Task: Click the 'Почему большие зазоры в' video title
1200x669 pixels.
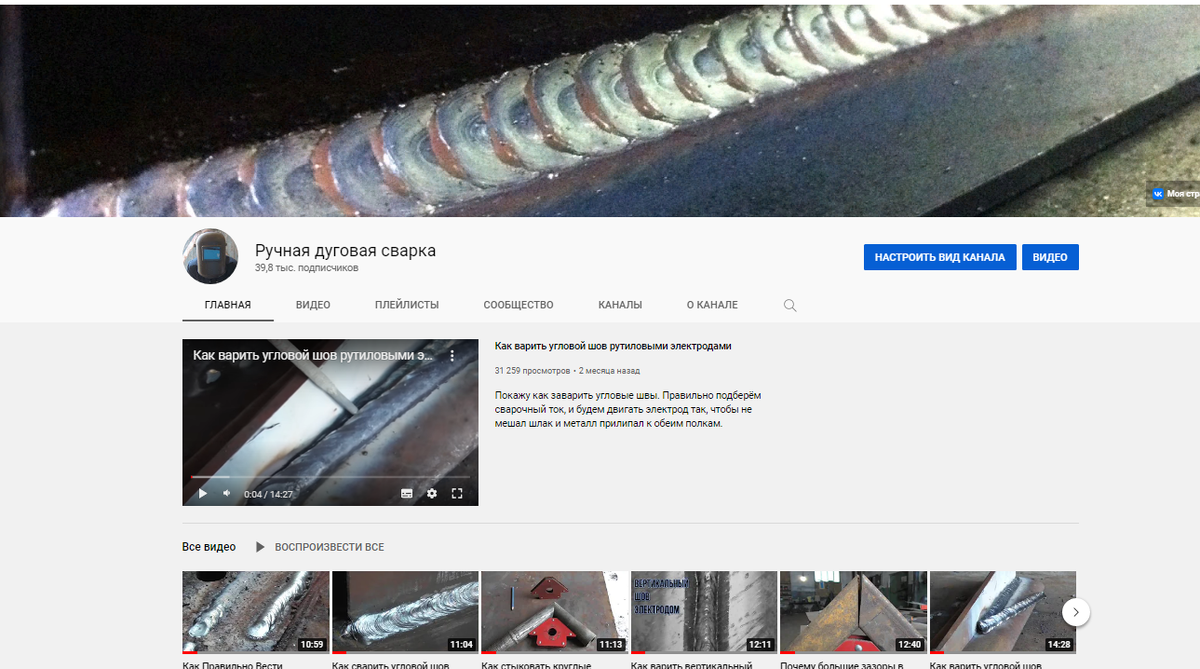Action: [x=841, y=665]
